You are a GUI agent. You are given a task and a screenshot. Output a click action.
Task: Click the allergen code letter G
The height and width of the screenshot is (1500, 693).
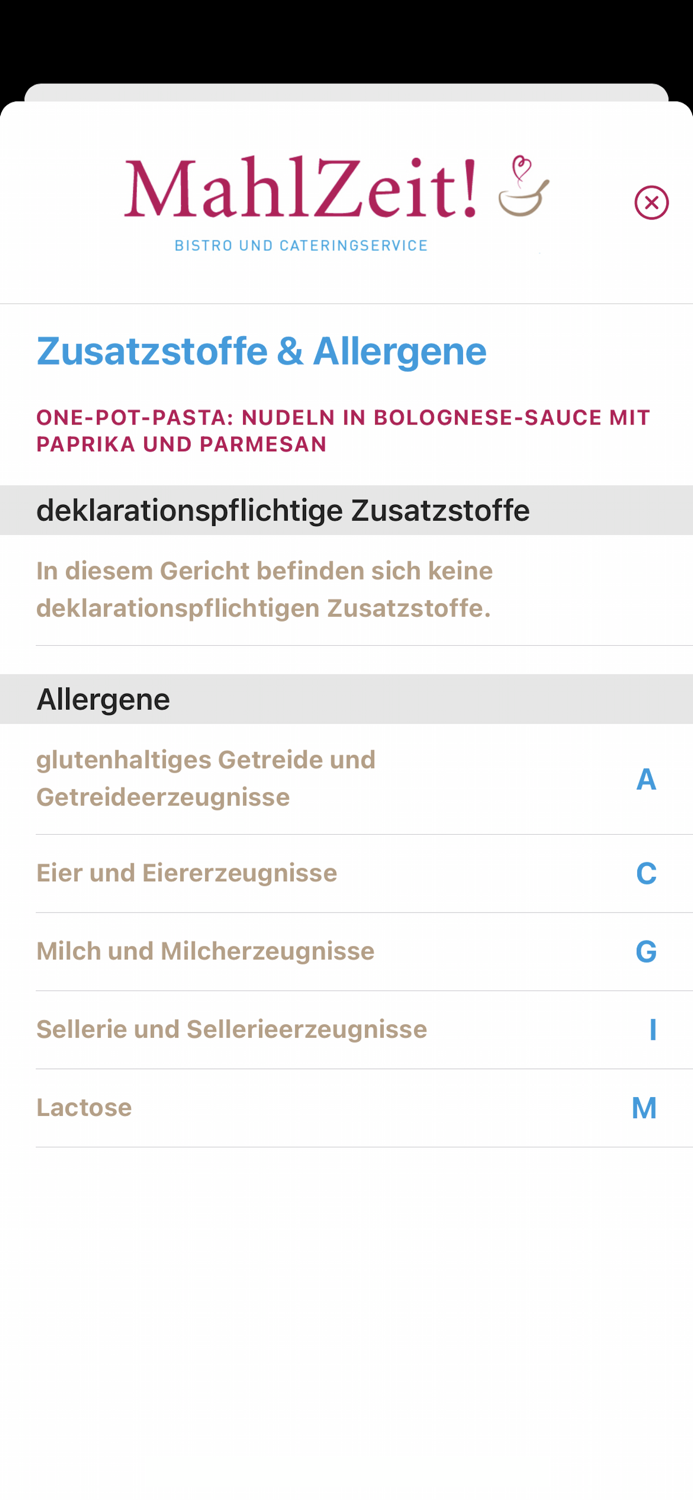coord(648,951)
